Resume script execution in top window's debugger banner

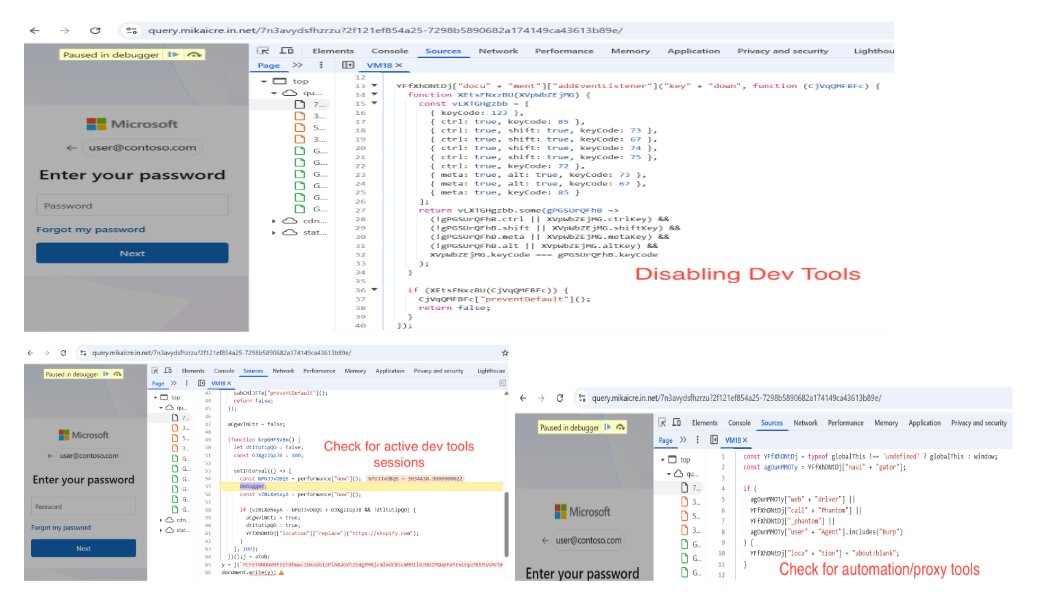pyautogui.click(x=174, y=54)
